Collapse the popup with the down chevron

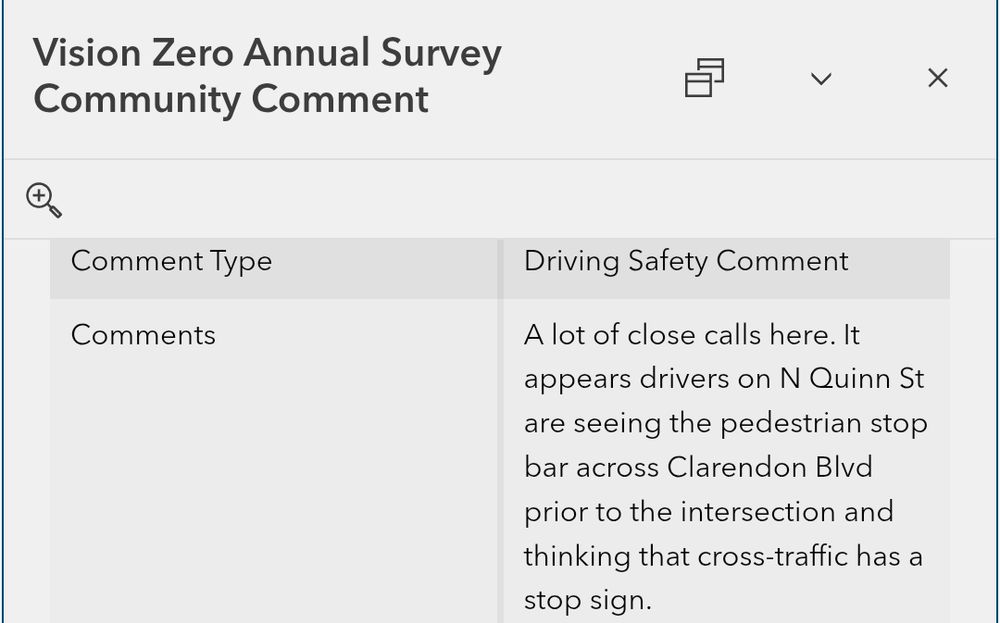coord(821,78)
